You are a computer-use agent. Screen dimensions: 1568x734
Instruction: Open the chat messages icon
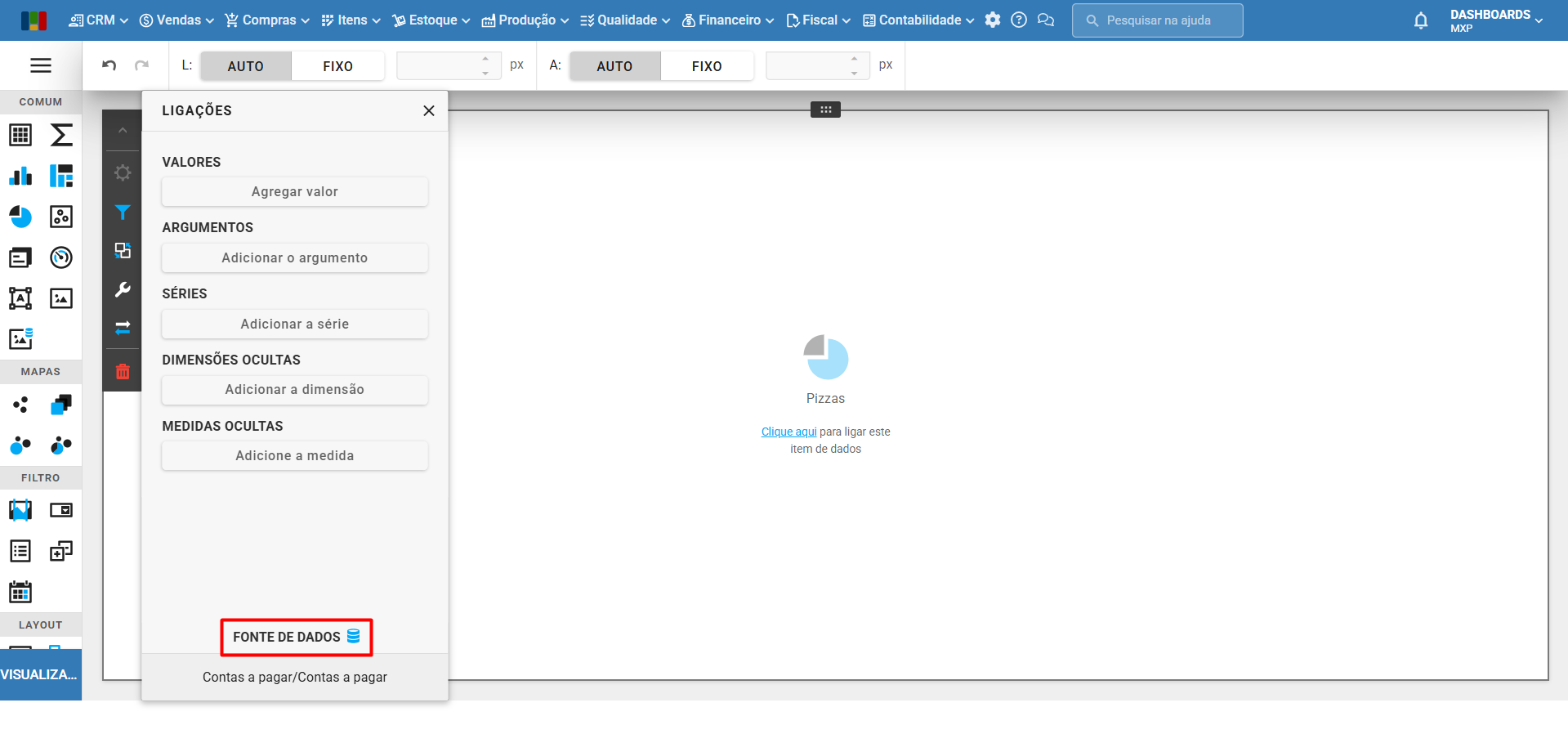tap(1046, 20)
